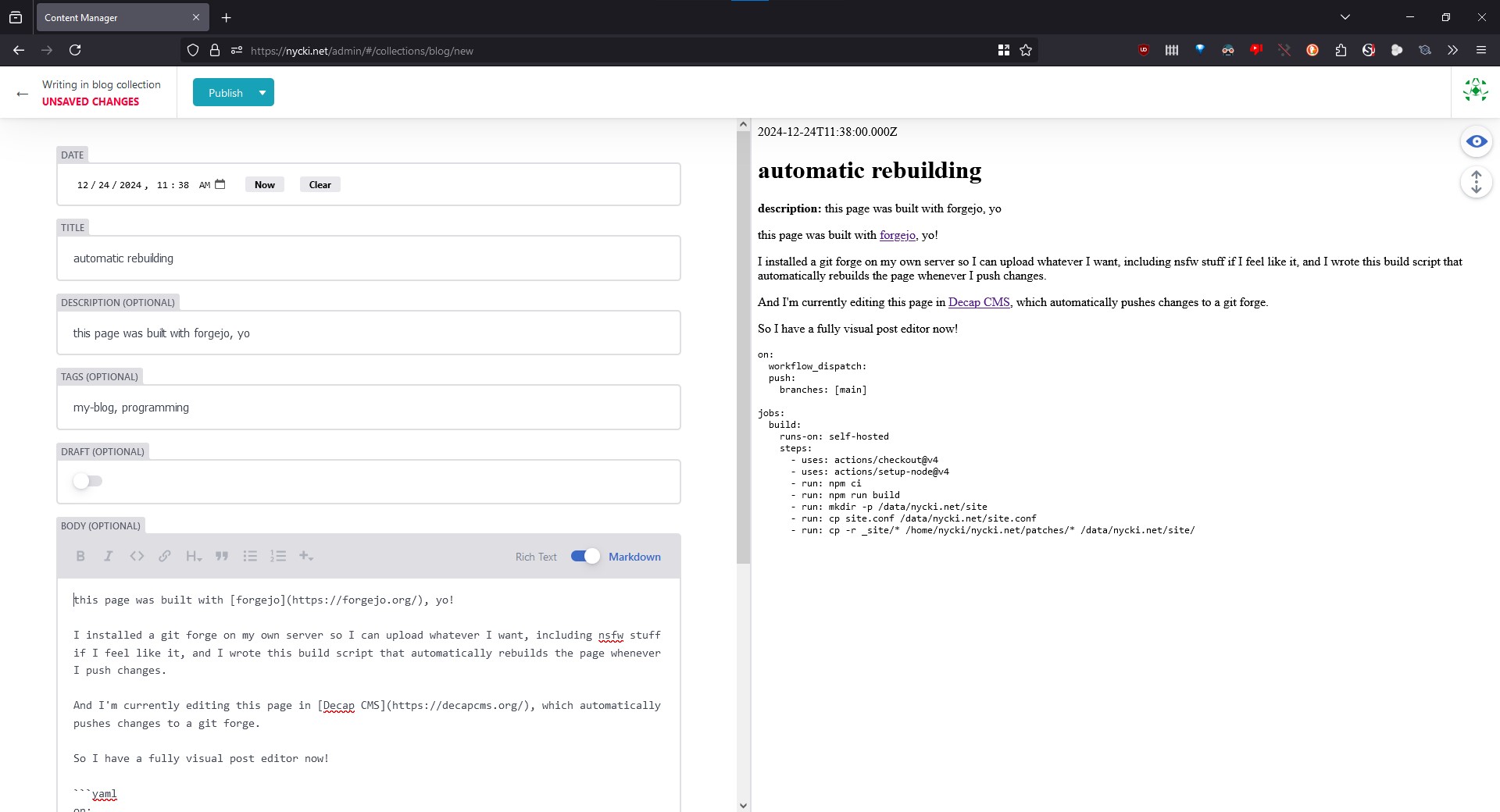Toggle the Draft switch on
The image size is (1500, 812).
point(87,481)
